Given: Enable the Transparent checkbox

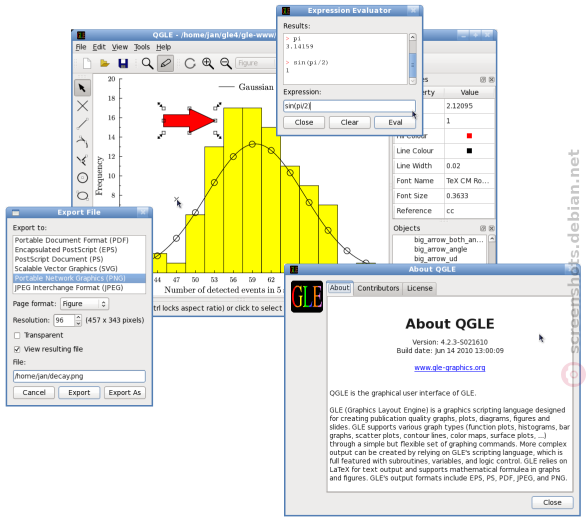Looking at the screenshot, I should pyautogui.click(x=17, y=335).
